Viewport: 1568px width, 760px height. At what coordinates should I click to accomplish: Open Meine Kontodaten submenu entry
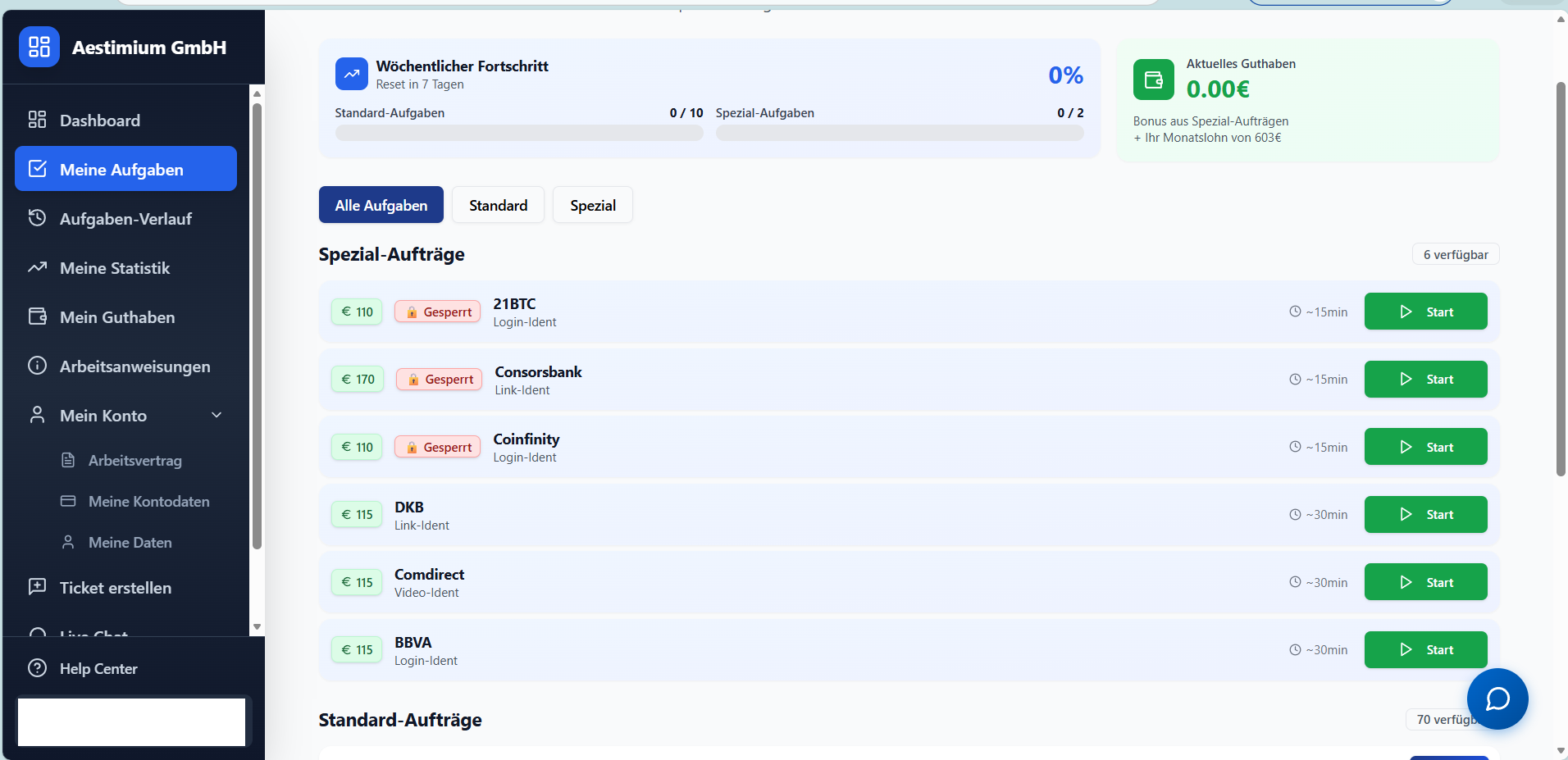tap(148, 502)
